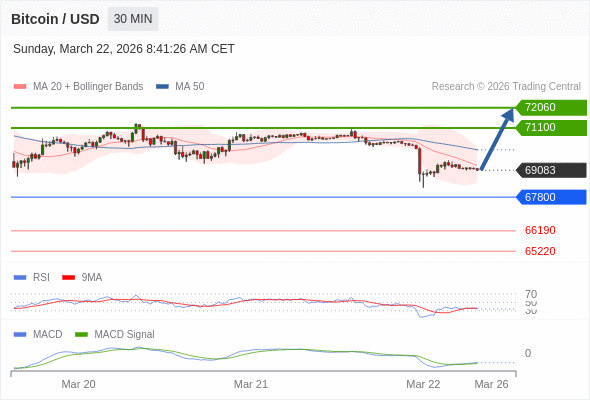
Task: Click the 'Mar 26' date axis label
Action: click(x=491, y=384)
